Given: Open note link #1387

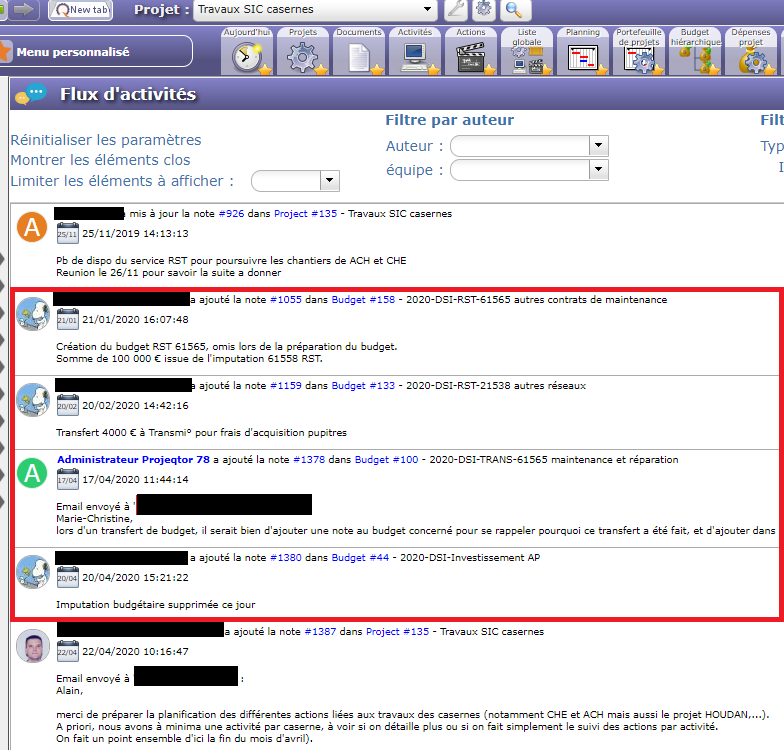Looking at the screenshot, I should tap(320, 632).
